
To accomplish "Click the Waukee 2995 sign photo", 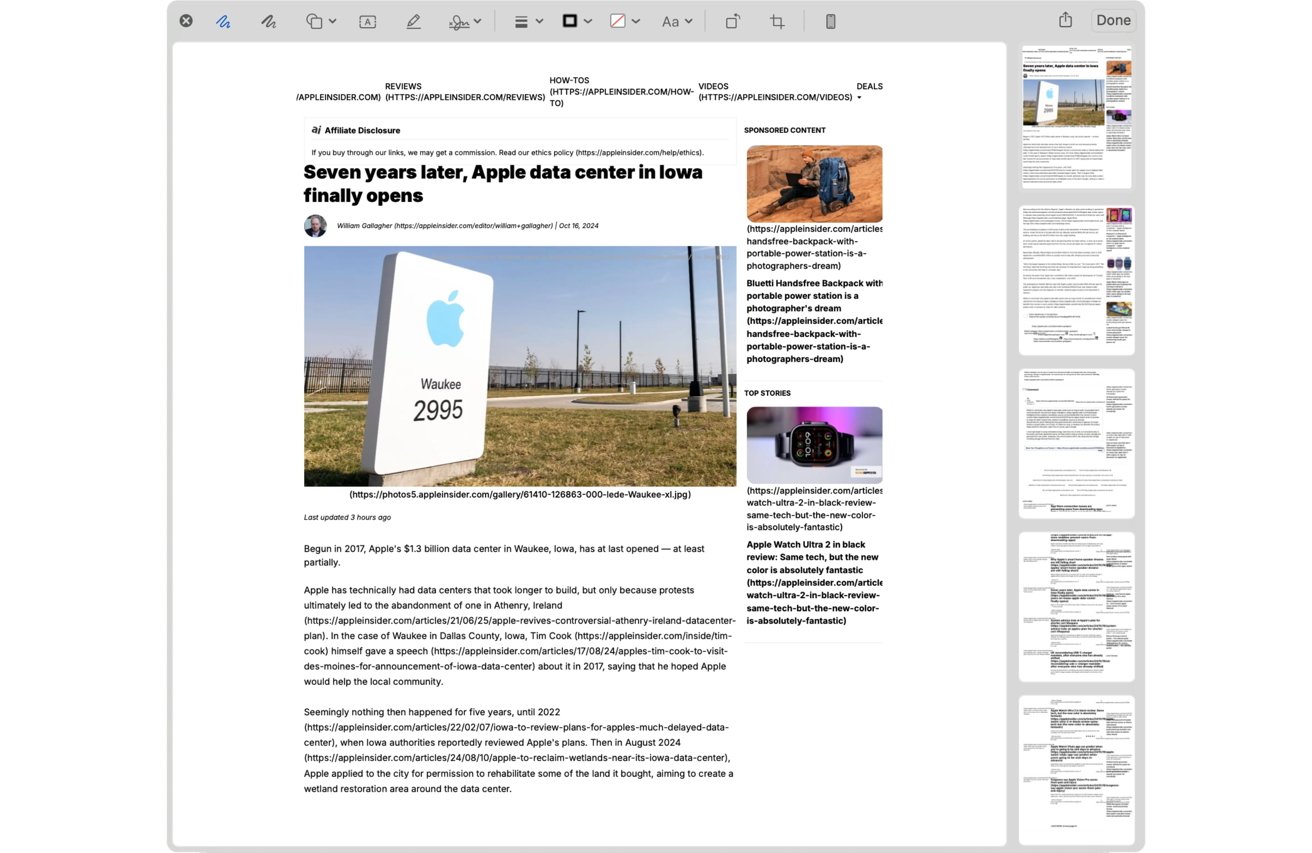I will tap(519, 366).
